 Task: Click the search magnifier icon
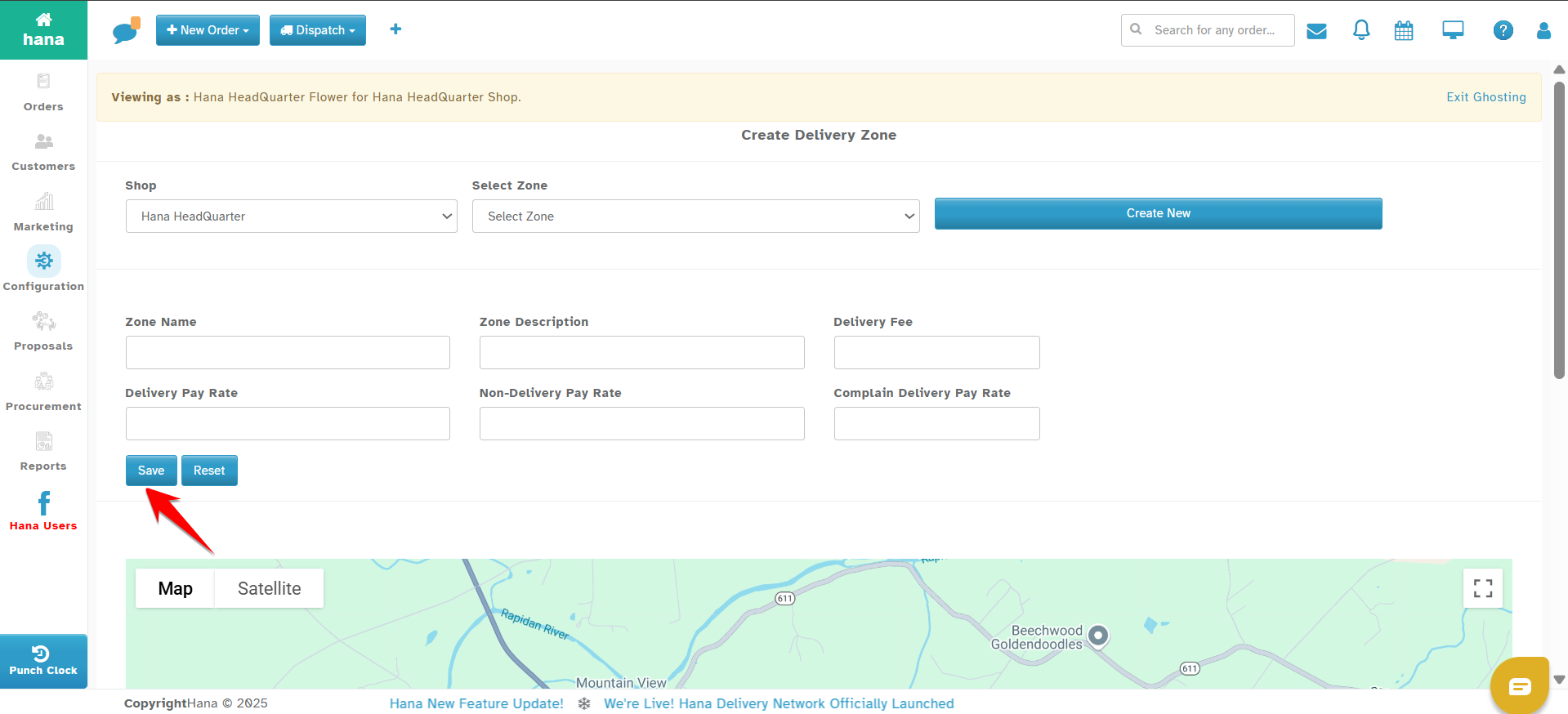tap(1136, 29)
